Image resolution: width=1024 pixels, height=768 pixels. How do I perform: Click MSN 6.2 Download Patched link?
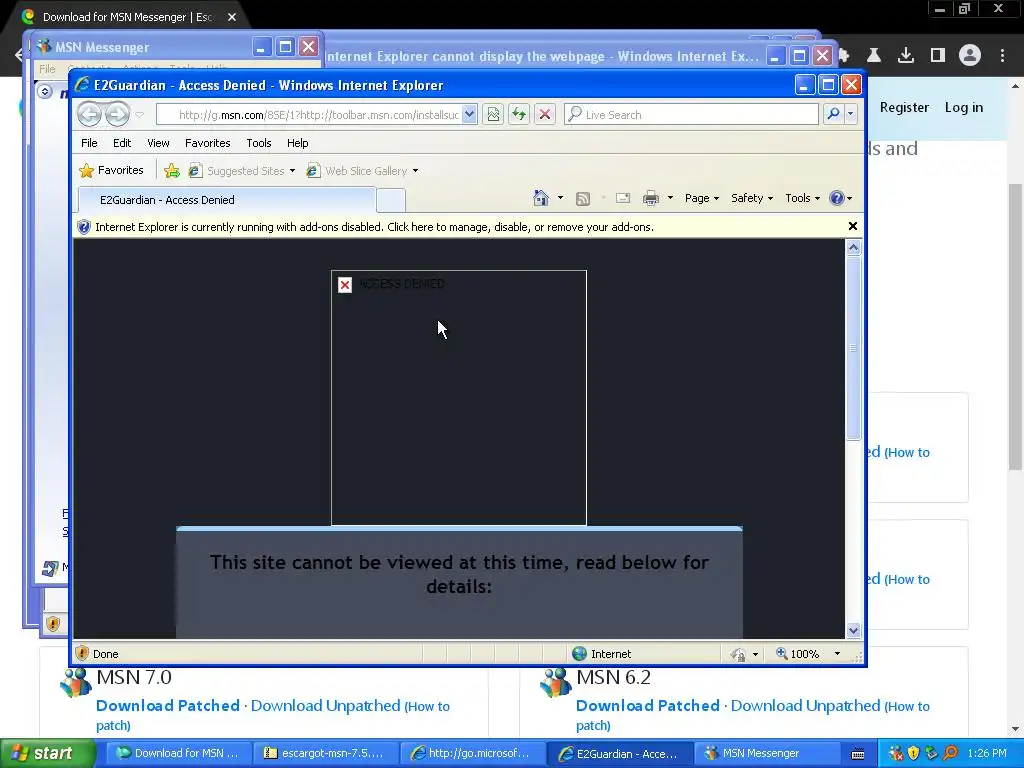pos(648,705)
